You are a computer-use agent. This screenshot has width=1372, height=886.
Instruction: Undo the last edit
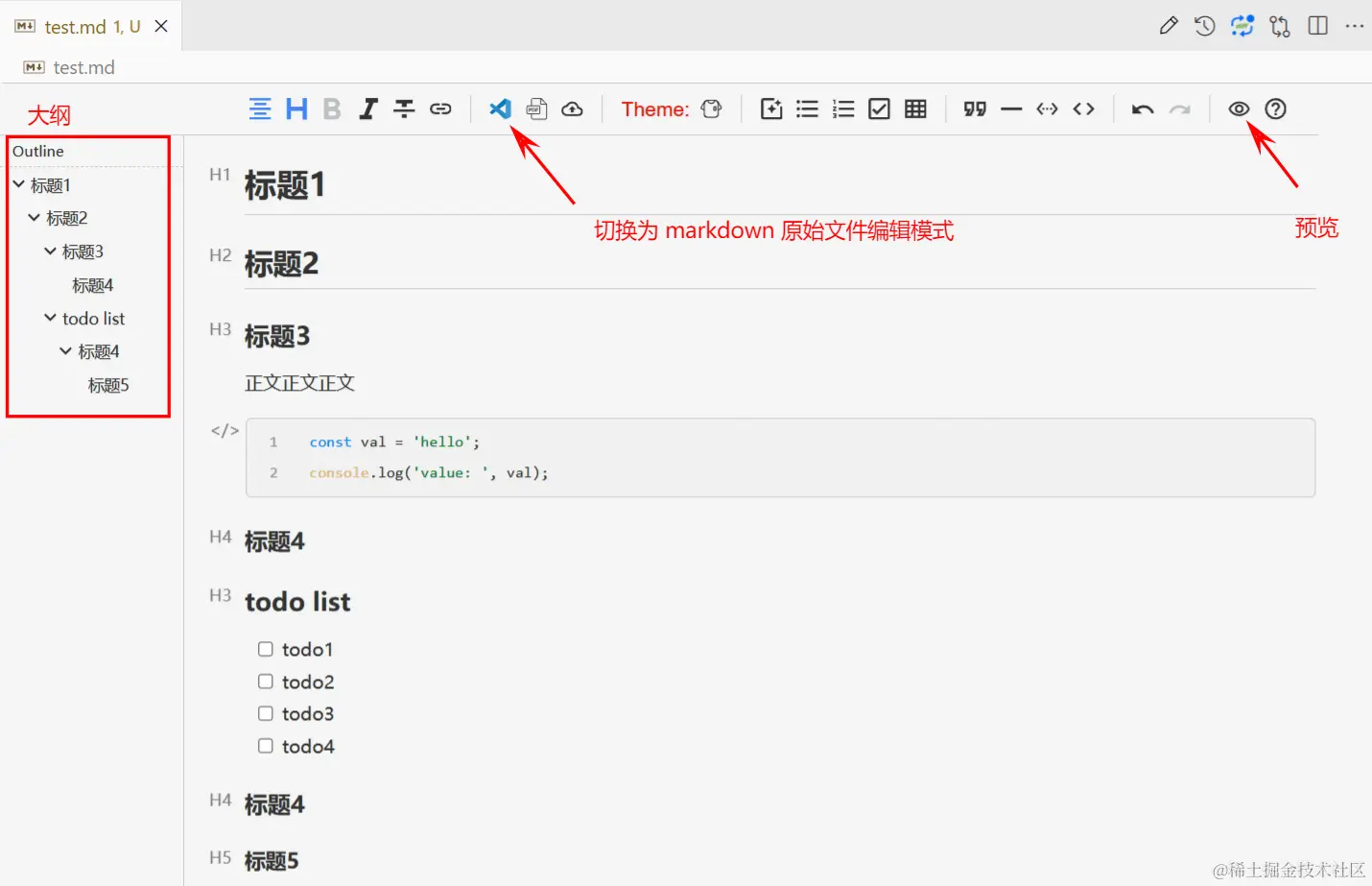click(1142, 108)
